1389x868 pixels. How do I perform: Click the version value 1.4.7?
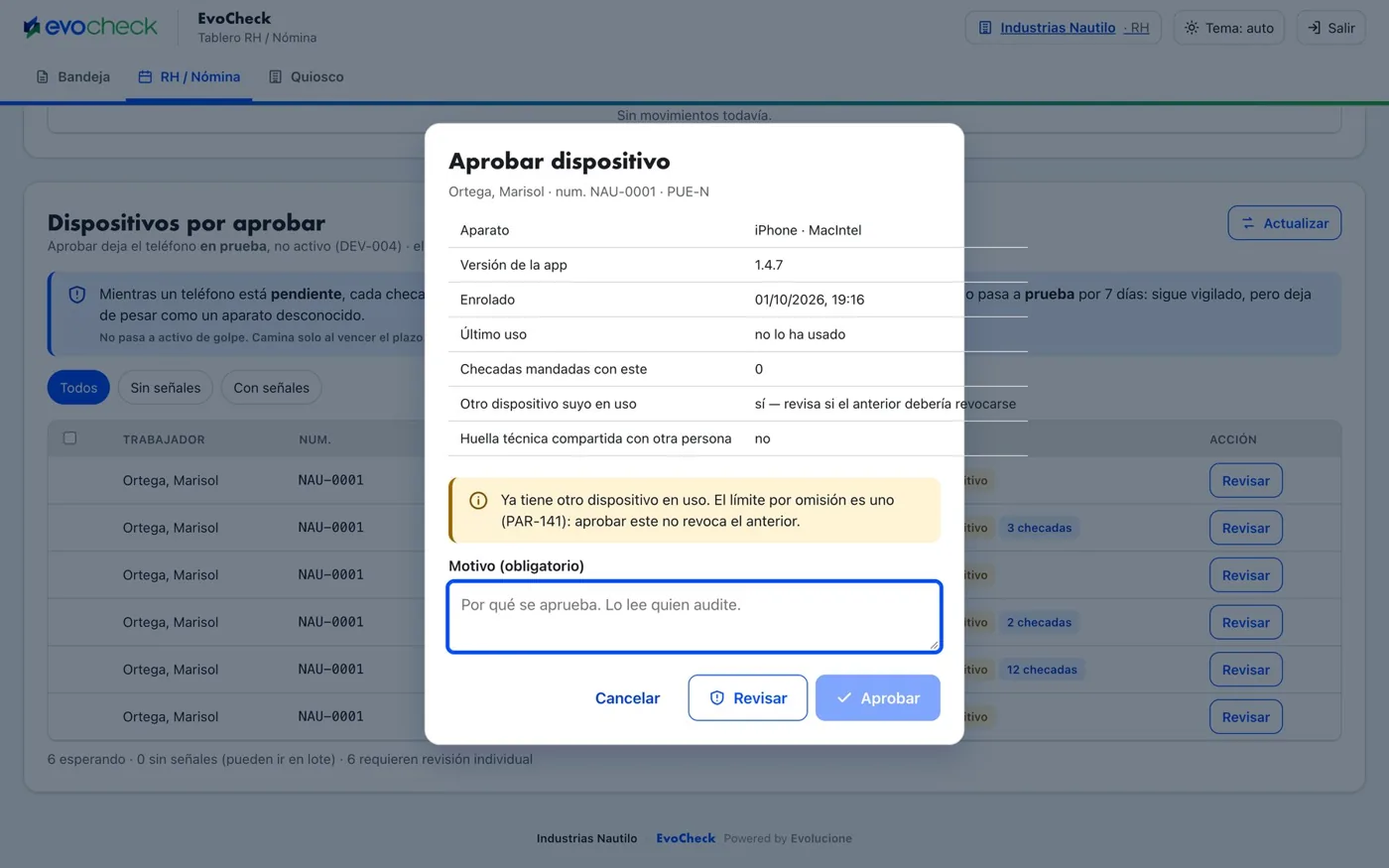point(769,265)
